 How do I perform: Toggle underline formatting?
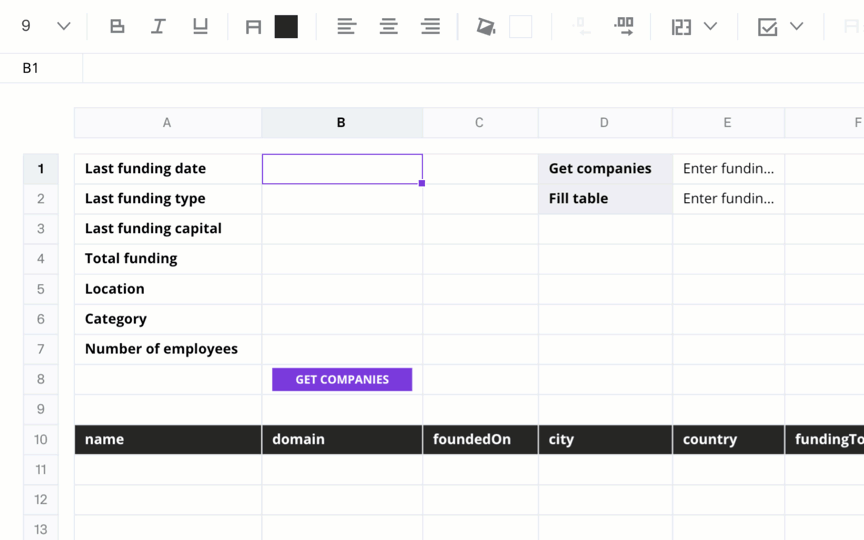click(200, 26)
